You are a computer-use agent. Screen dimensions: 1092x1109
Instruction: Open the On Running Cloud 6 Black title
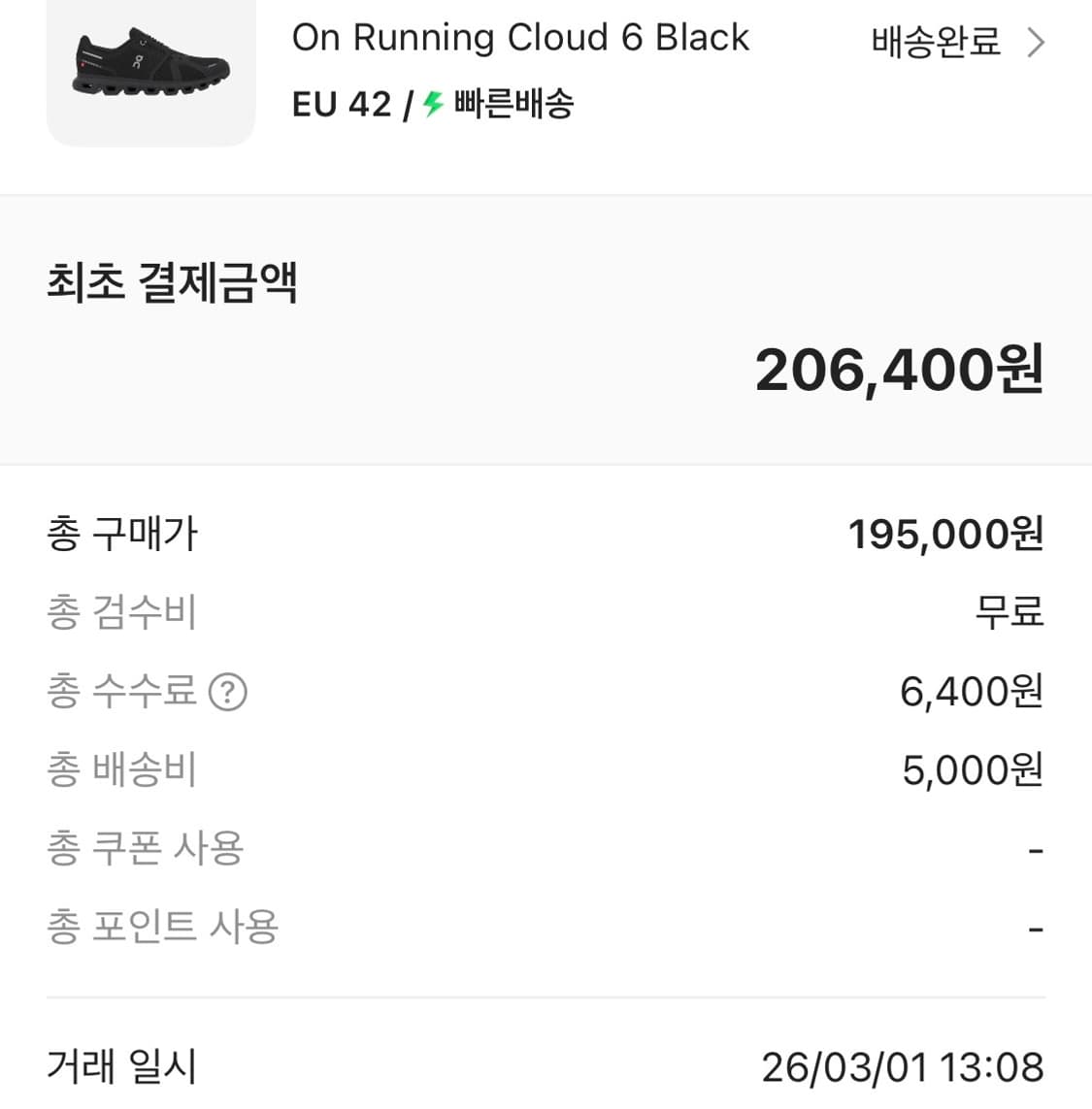click(x=520, y=38)
